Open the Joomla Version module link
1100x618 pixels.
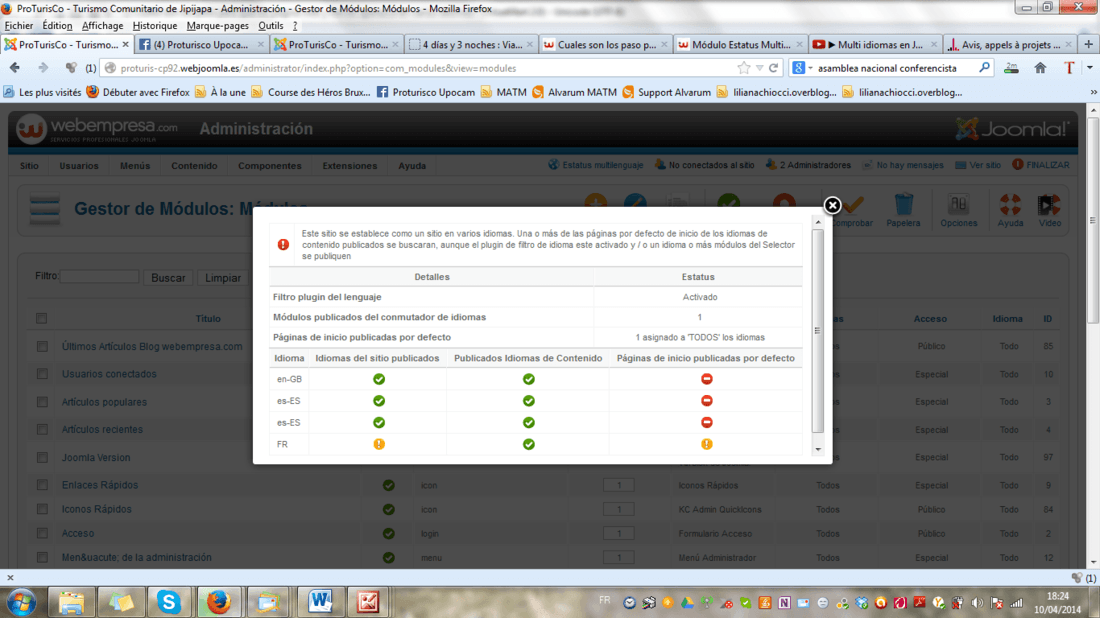coord(96,457)
